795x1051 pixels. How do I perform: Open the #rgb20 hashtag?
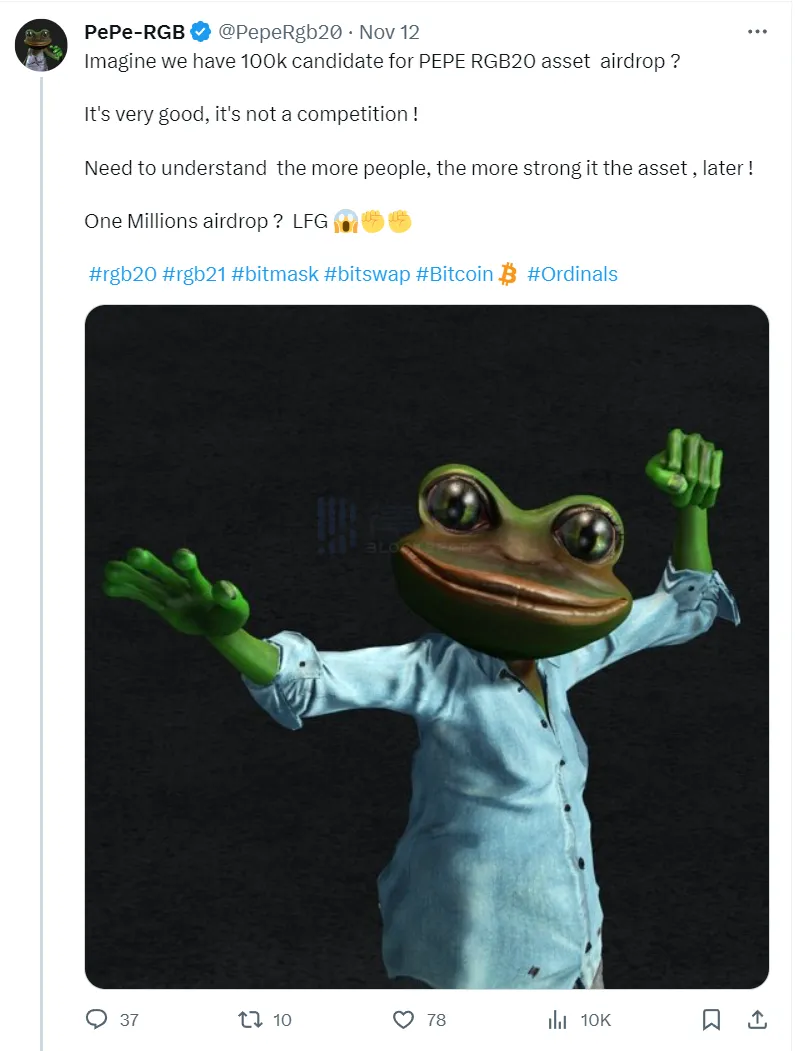122,274
